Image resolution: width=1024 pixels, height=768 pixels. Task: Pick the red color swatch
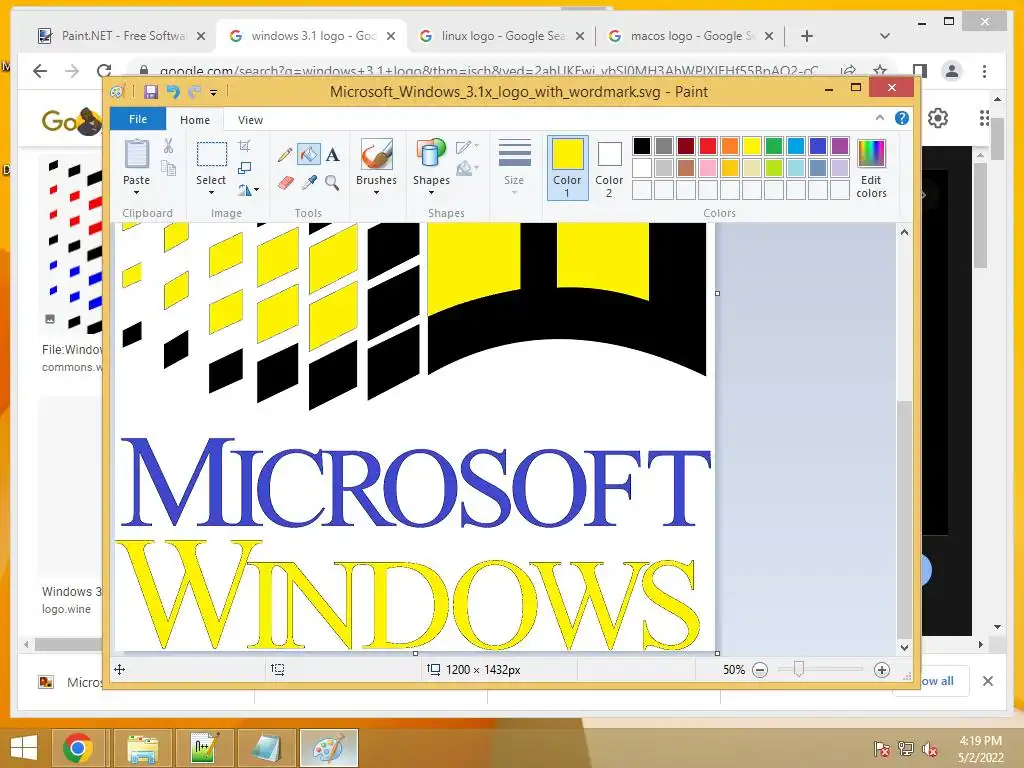click(707, 146)
